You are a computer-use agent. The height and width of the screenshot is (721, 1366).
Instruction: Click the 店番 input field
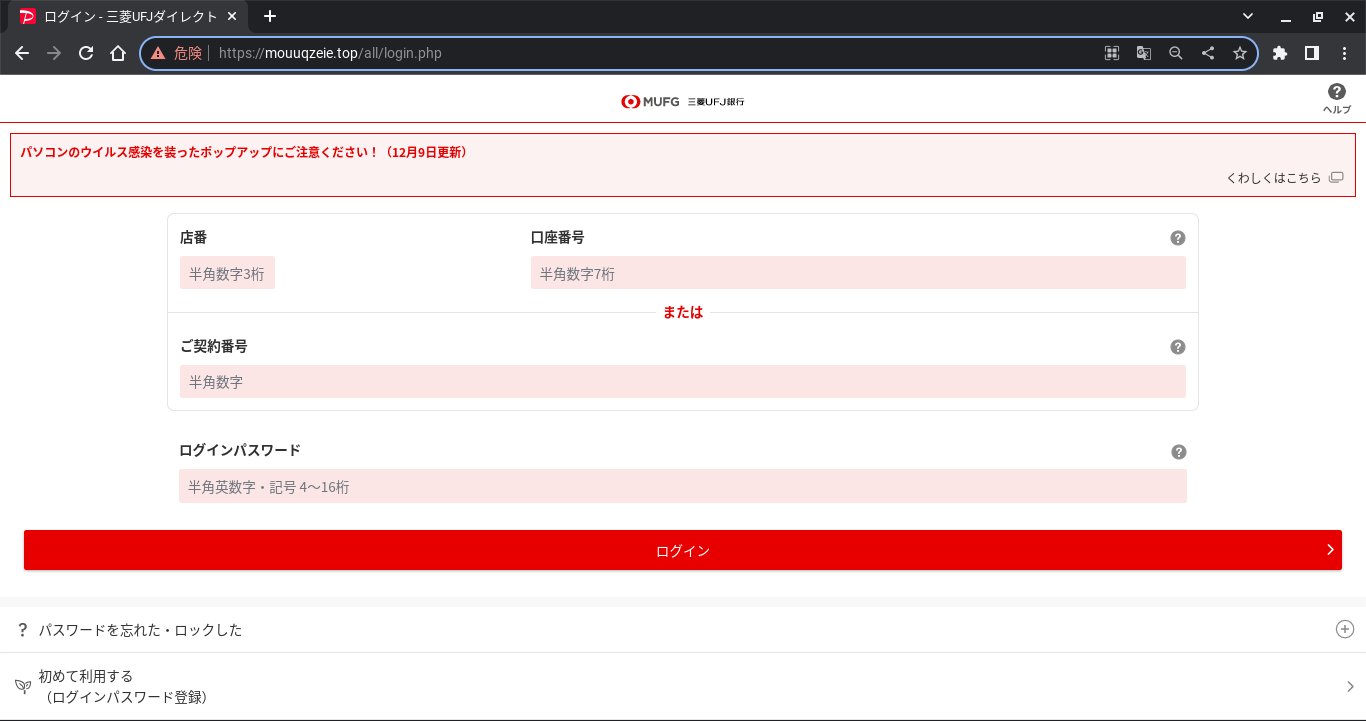(x=227, y=273)
